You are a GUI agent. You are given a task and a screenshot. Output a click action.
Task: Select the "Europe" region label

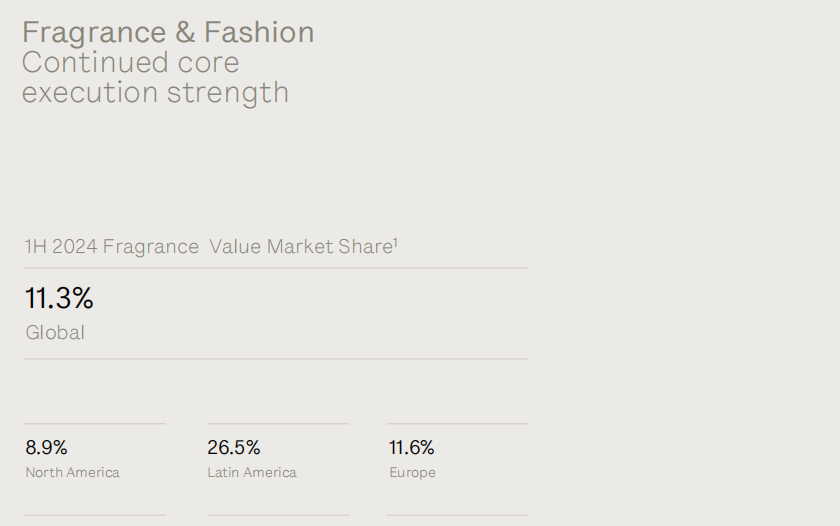(x=412, y=473)
